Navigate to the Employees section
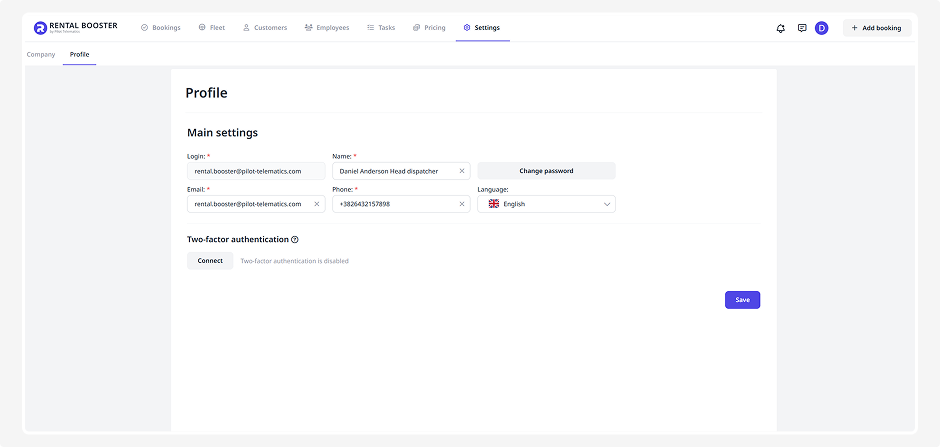This screenshot has height=447, width=940. click(x=327, y=28)
